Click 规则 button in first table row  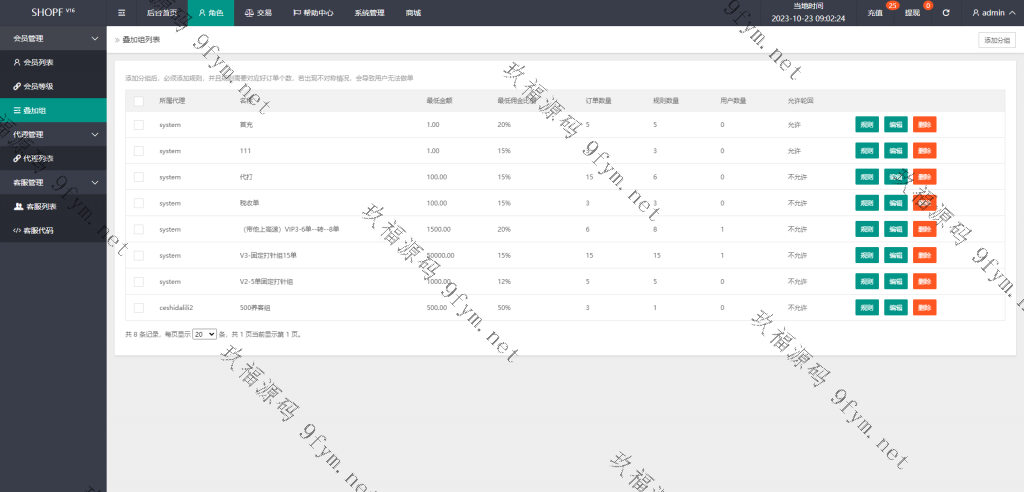(x=867, y=125)
